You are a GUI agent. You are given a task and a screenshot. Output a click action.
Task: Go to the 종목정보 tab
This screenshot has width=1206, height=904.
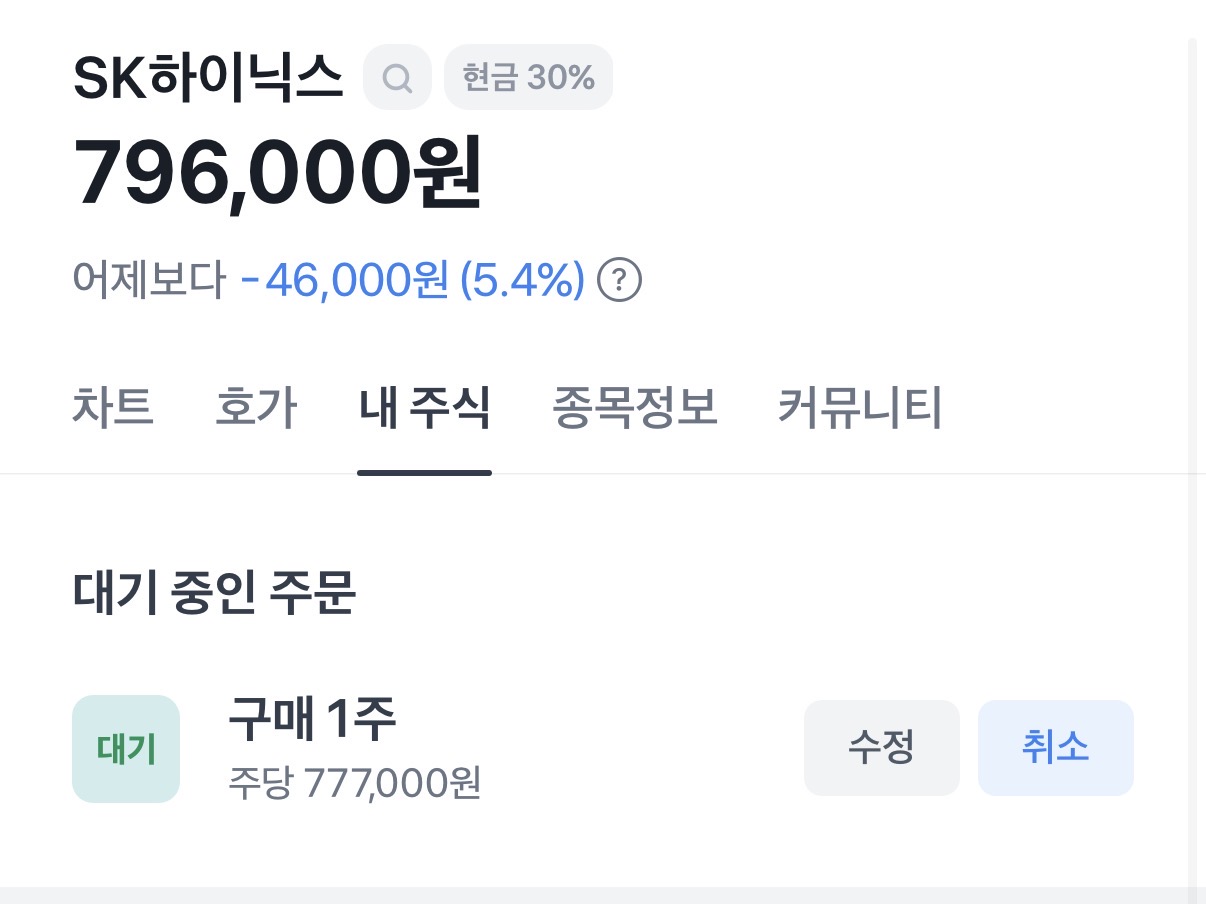point(635,409)
